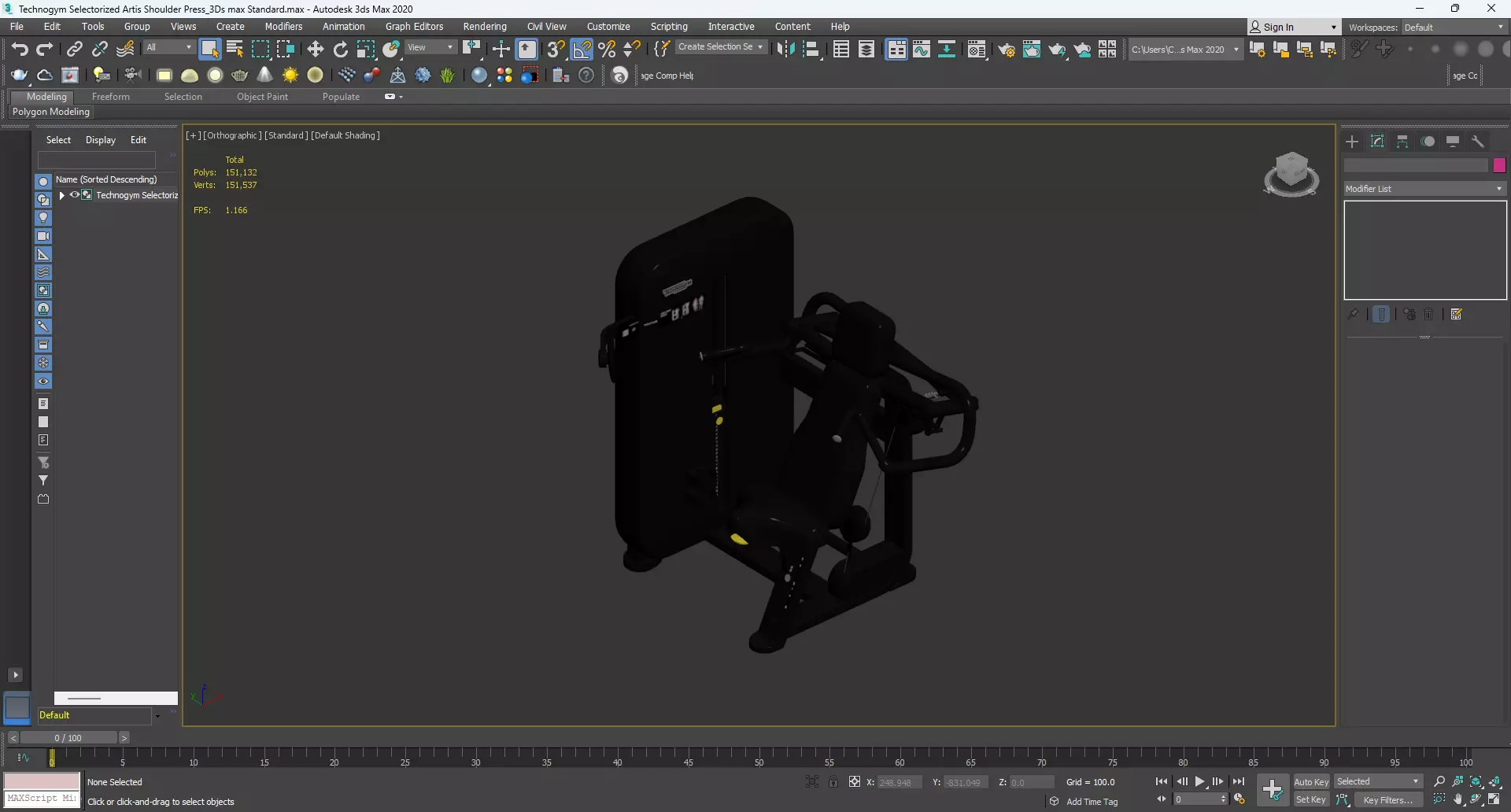This screenshot has height=812, width=1511.
Task: Open the Create command panel tab
Action: (x=1352, y=142)
